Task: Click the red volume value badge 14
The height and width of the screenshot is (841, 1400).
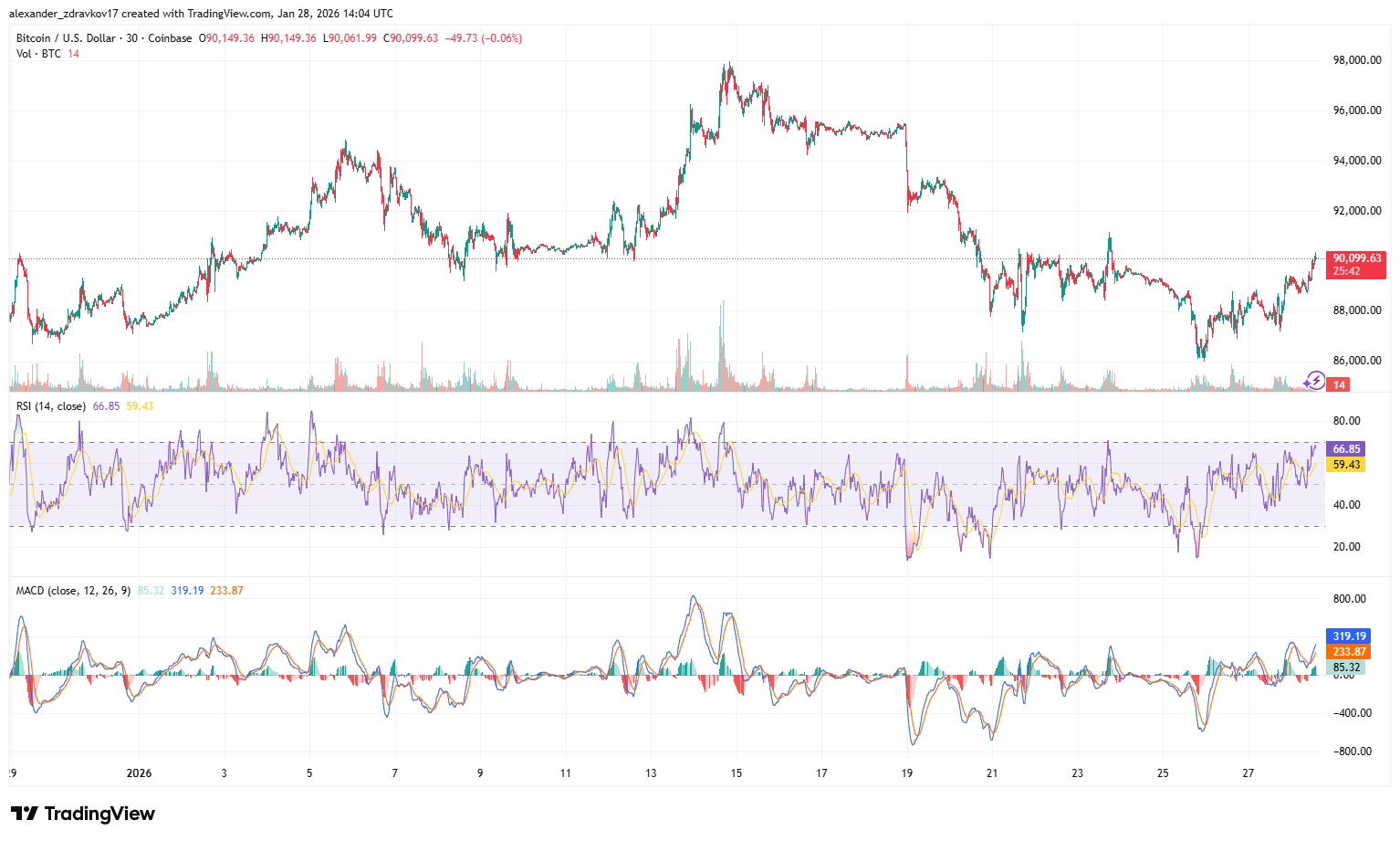Action: coord(1338,384)
